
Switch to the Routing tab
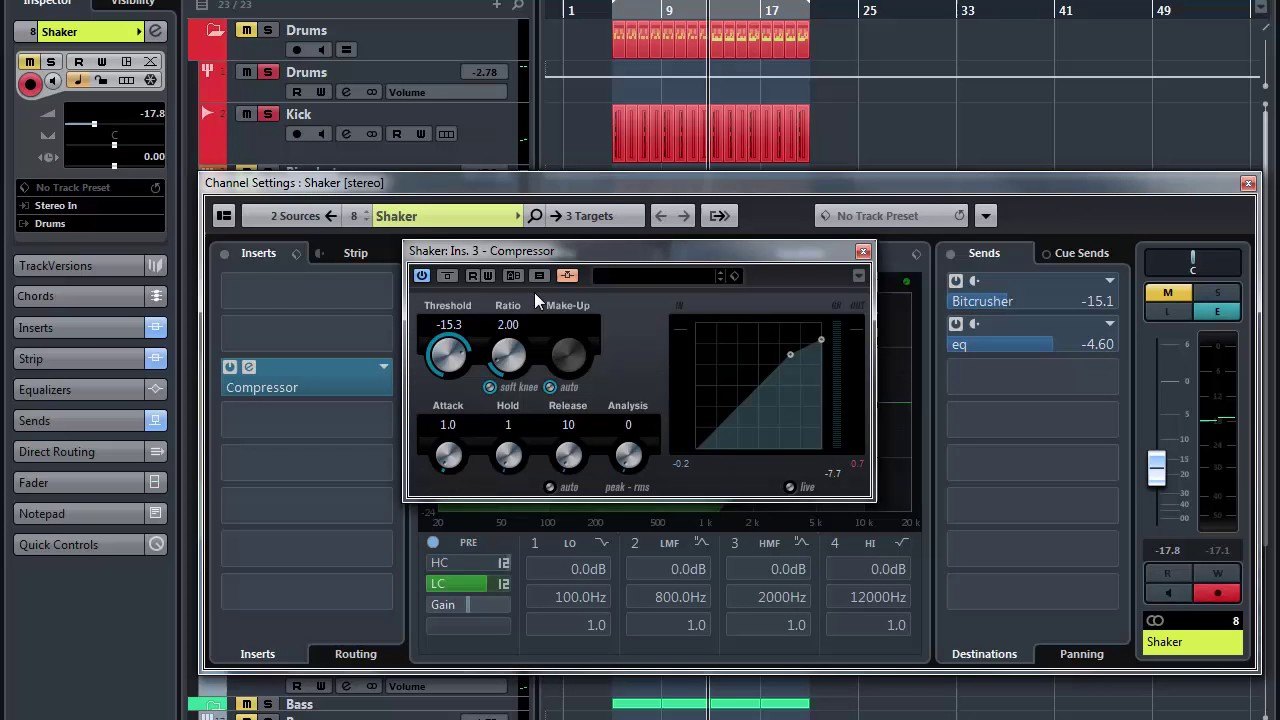(x=355, y=654)
